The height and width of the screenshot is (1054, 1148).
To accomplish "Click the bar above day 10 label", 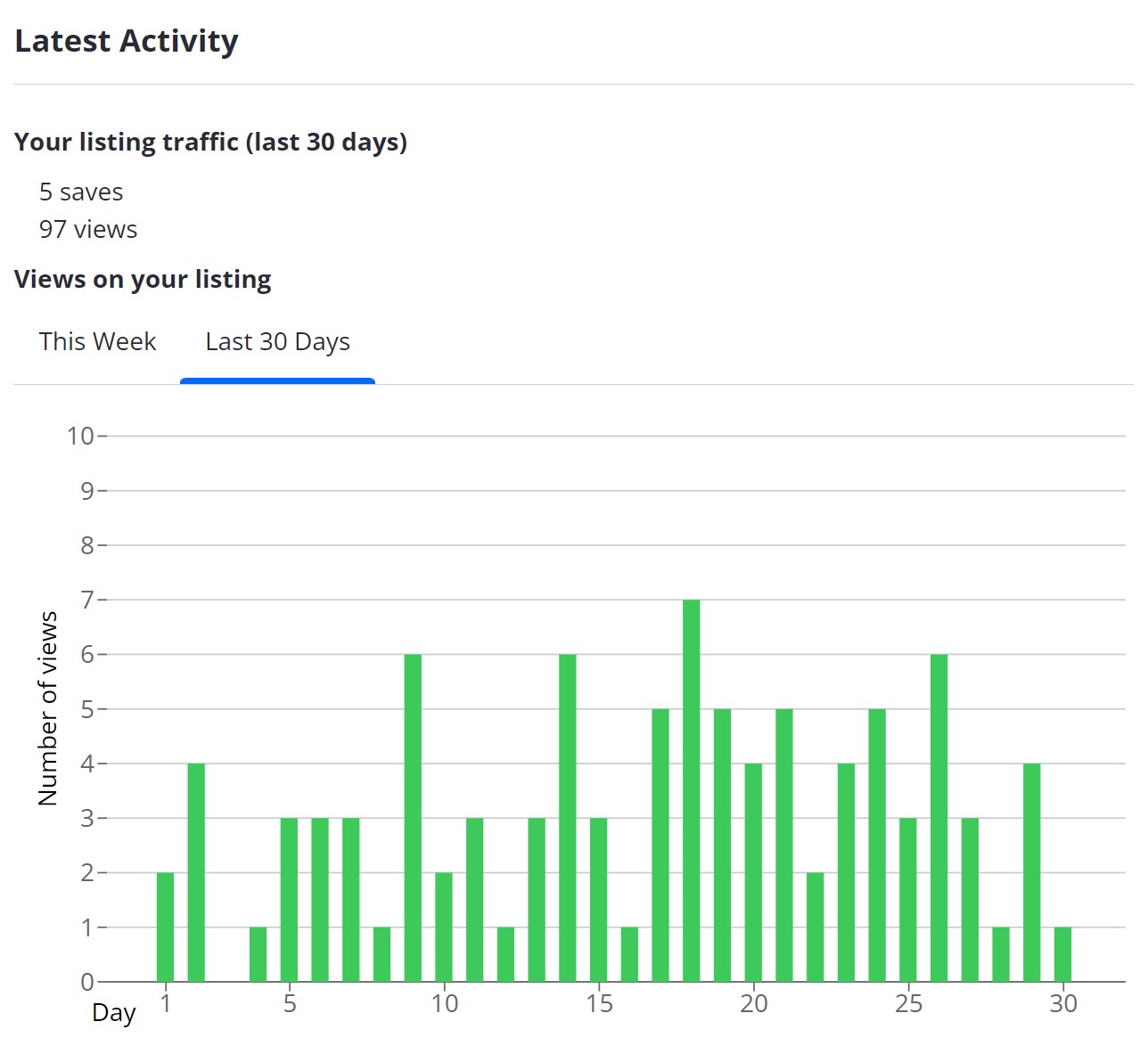I will click(x=444, y=927).
